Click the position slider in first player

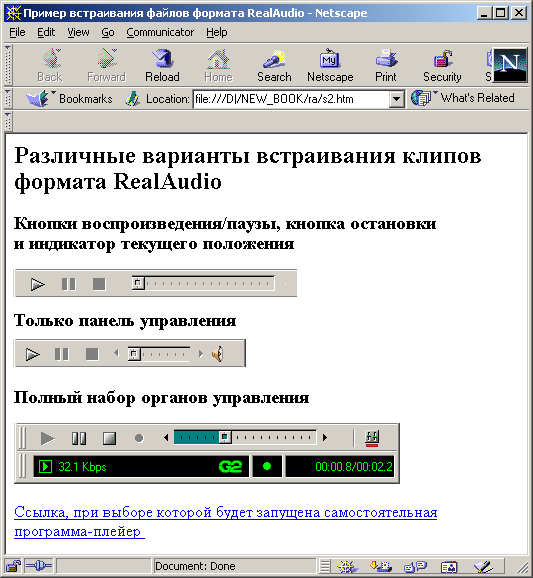pos(138,283)
